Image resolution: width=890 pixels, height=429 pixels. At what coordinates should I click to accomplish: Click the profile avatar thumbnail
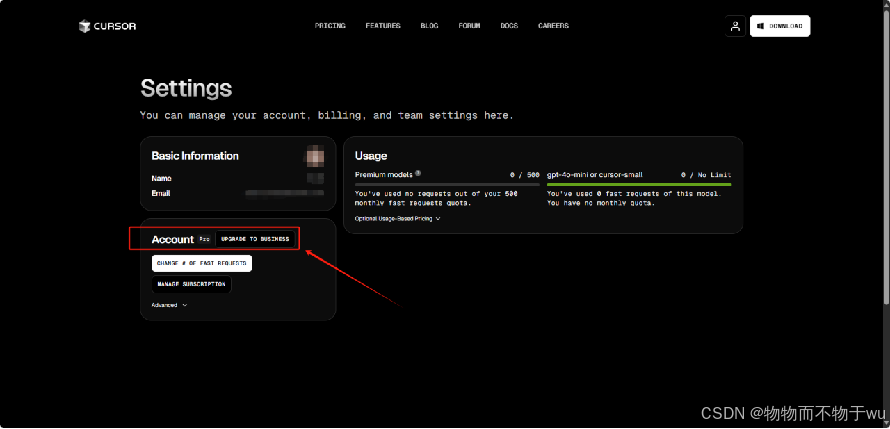(x=315, y=155)
